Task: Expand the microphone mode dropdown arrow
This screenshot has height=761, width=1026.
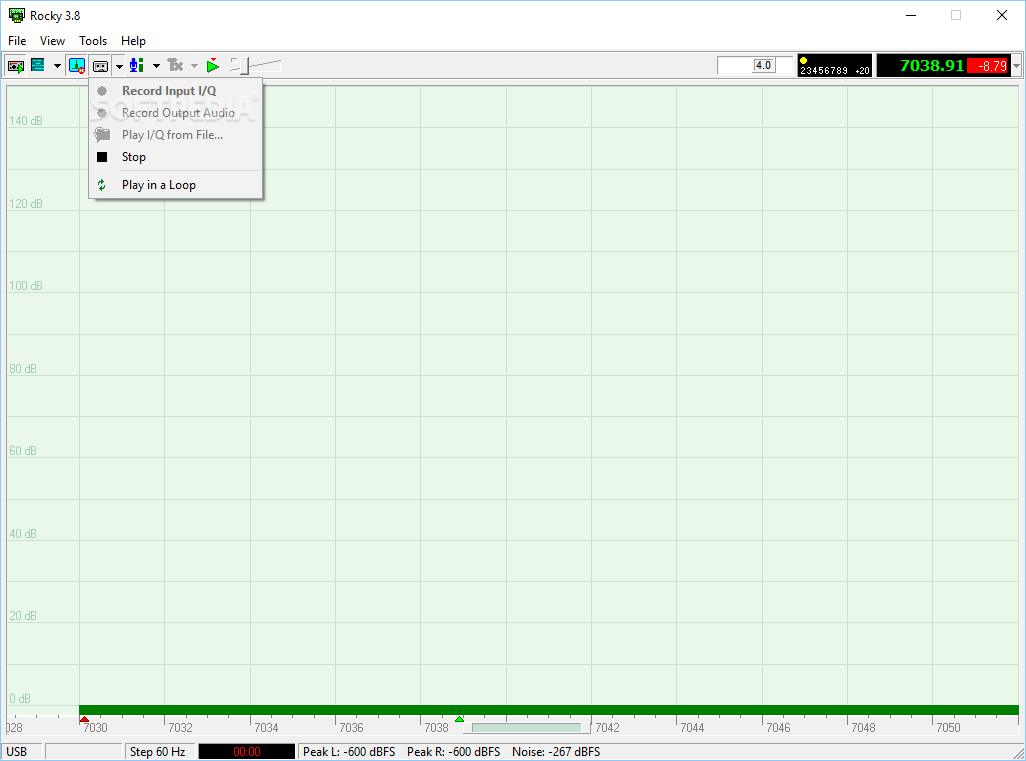Action: (x=156, y=65)
